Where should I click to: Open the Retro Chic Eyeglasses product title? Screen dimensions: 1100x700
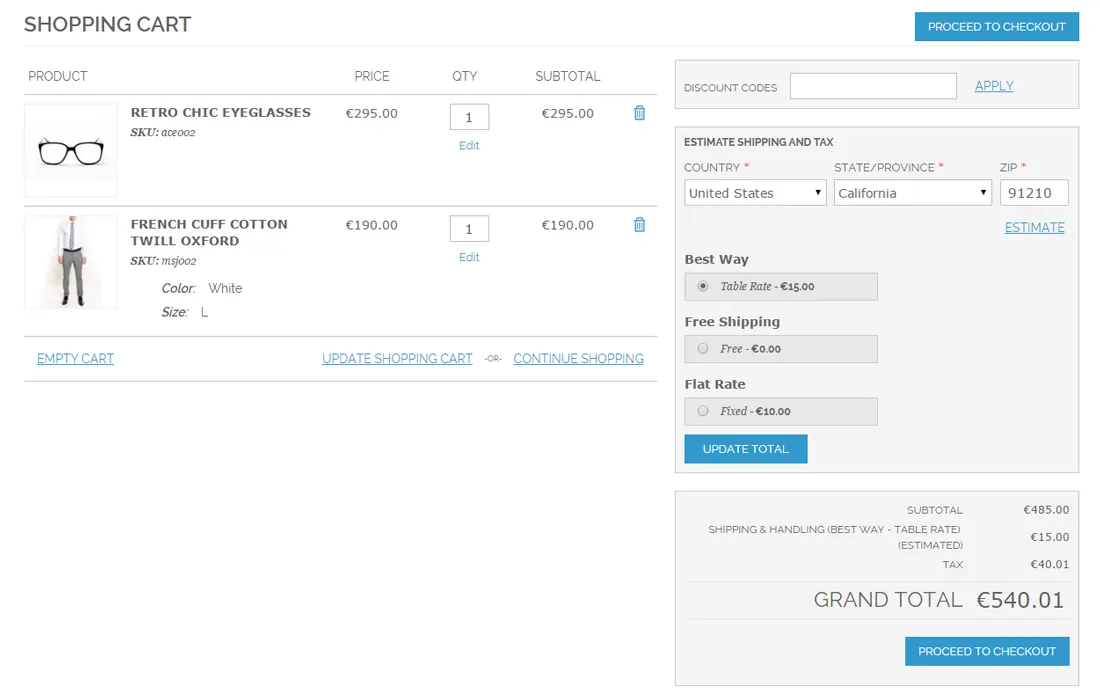click(x=220, y=112)
